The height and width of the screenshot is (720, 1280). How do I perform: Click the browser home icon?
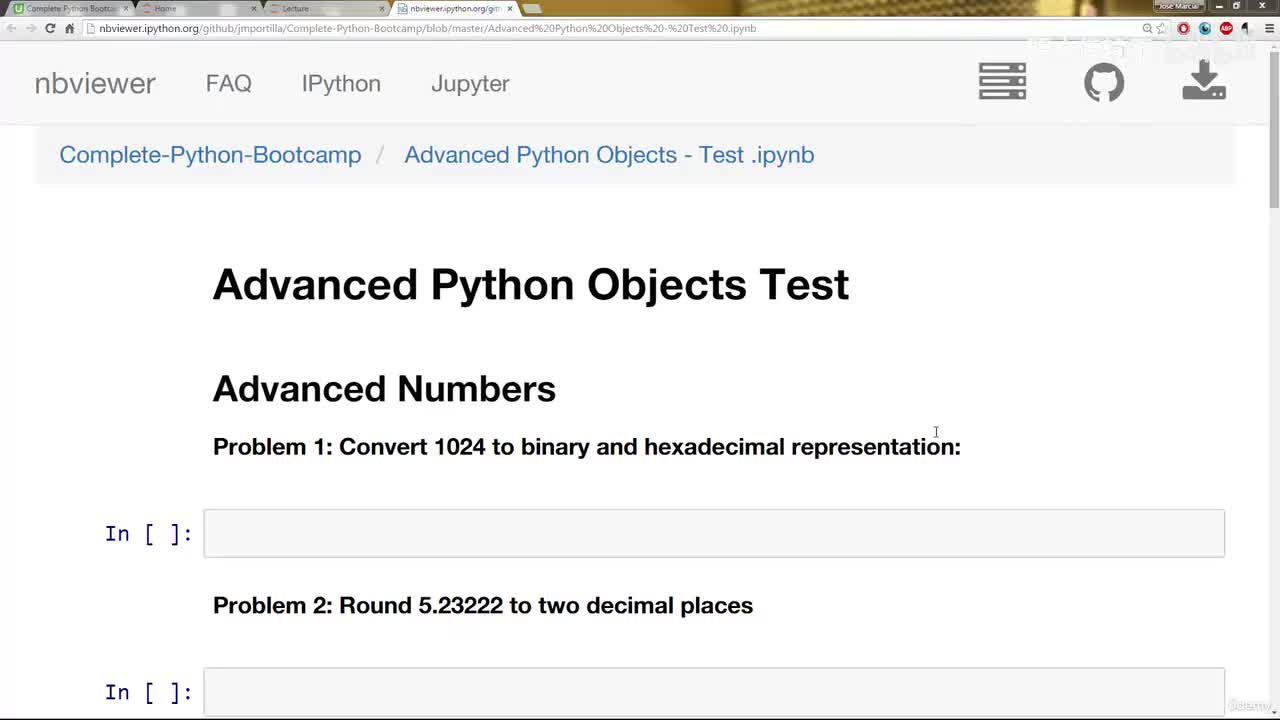(x=70, y=28)
